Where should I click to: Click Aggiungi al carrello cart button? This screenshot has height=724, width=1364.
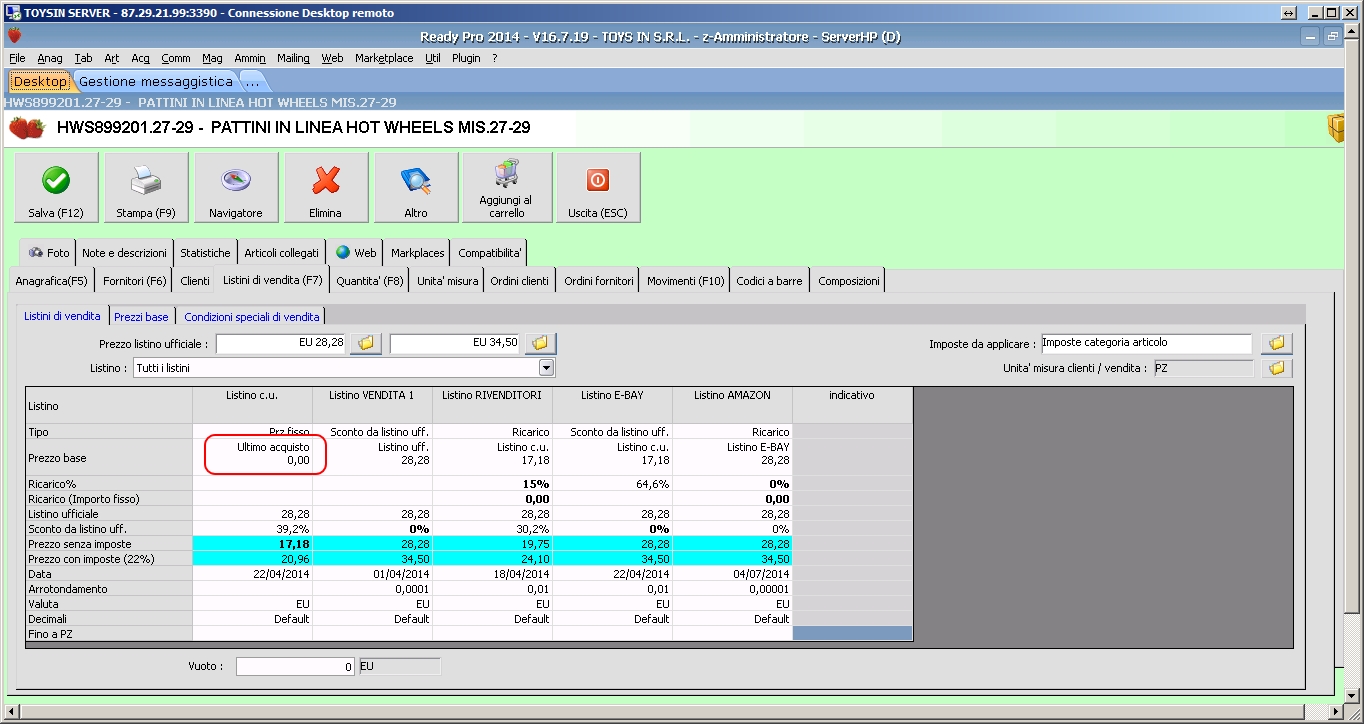(x=507, y=187)
